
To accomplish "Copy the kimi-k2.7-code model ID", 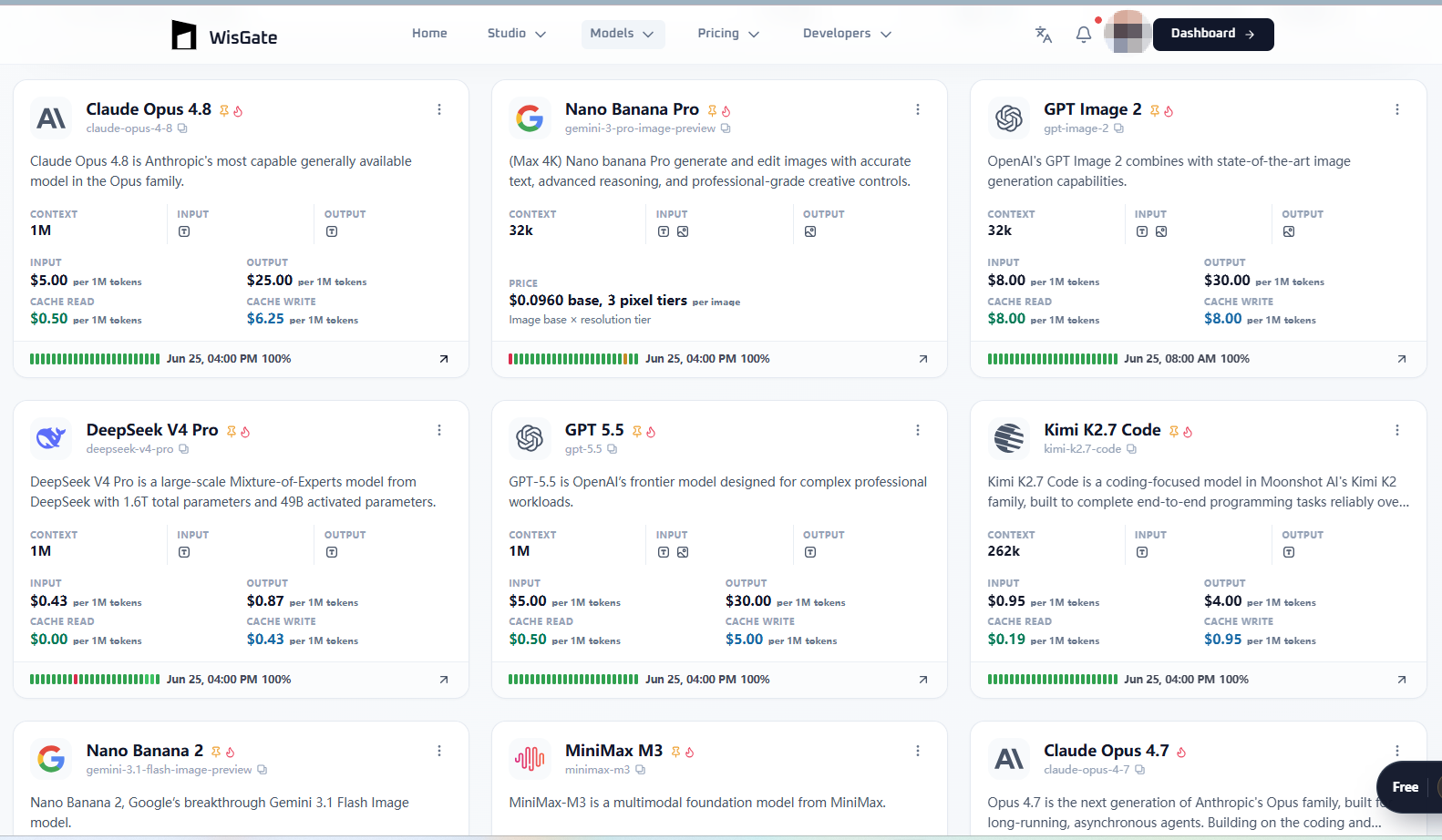I will pyautogui.click(x=1131, y=449).
